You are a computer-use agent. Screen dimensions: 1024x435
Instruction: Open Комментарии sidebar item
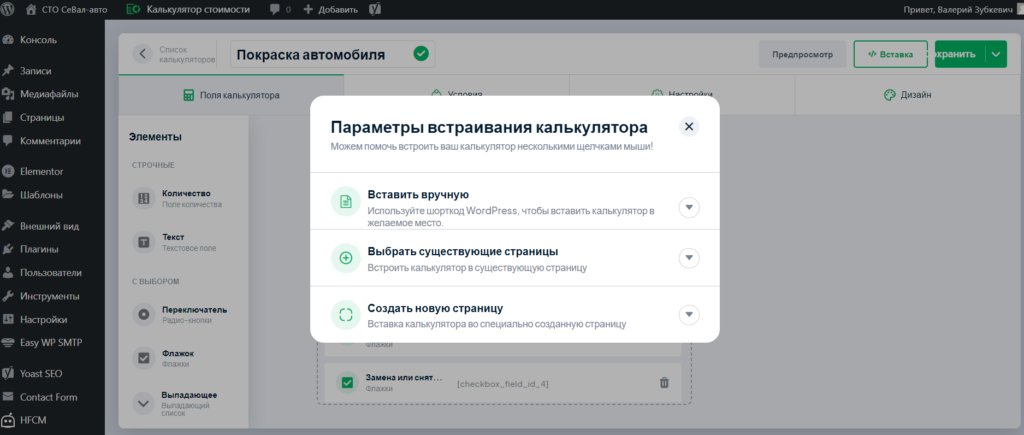(52, 140)
